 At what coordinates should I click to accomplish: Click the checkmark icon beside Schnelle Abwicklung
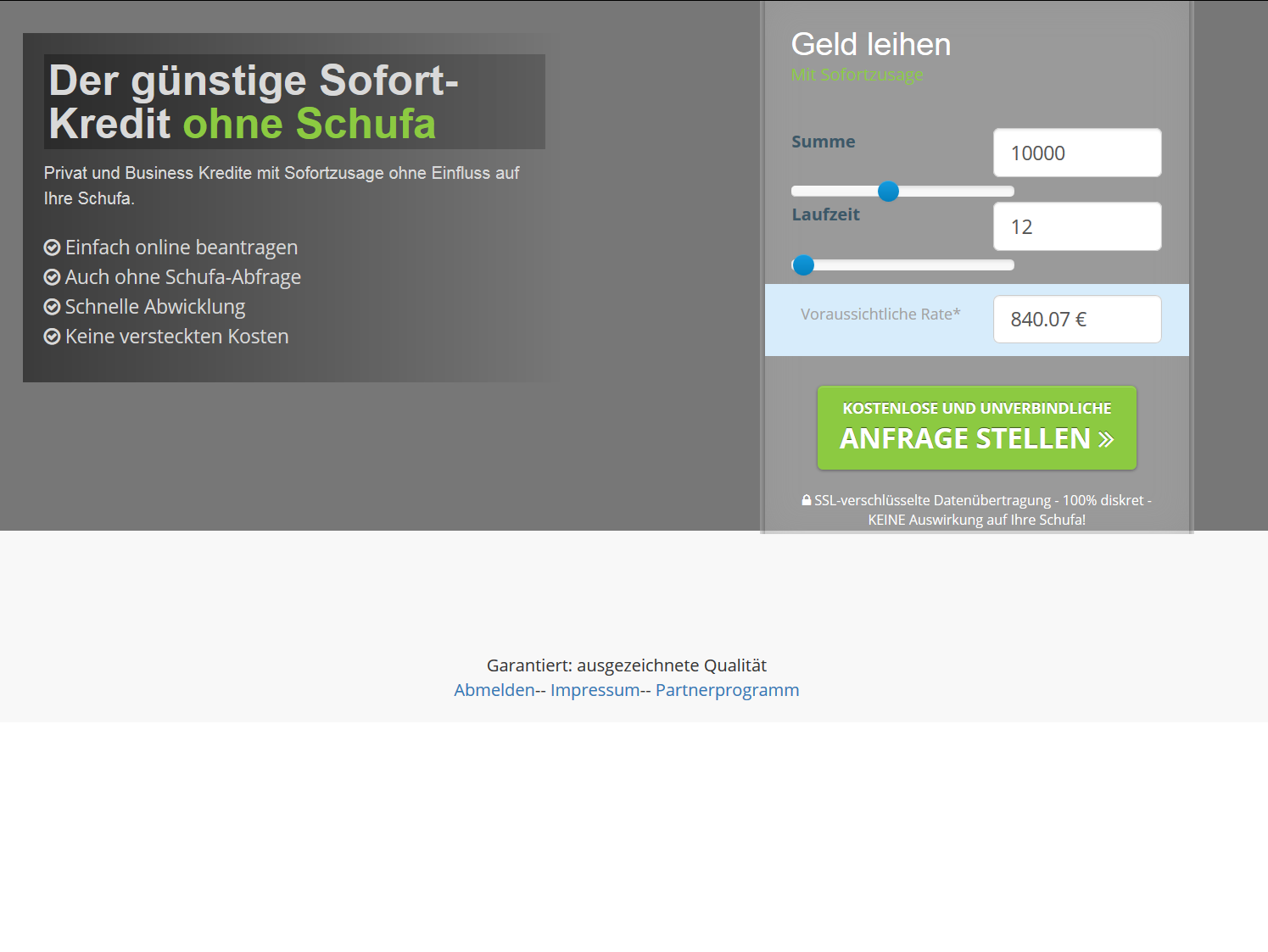(52, 307)
